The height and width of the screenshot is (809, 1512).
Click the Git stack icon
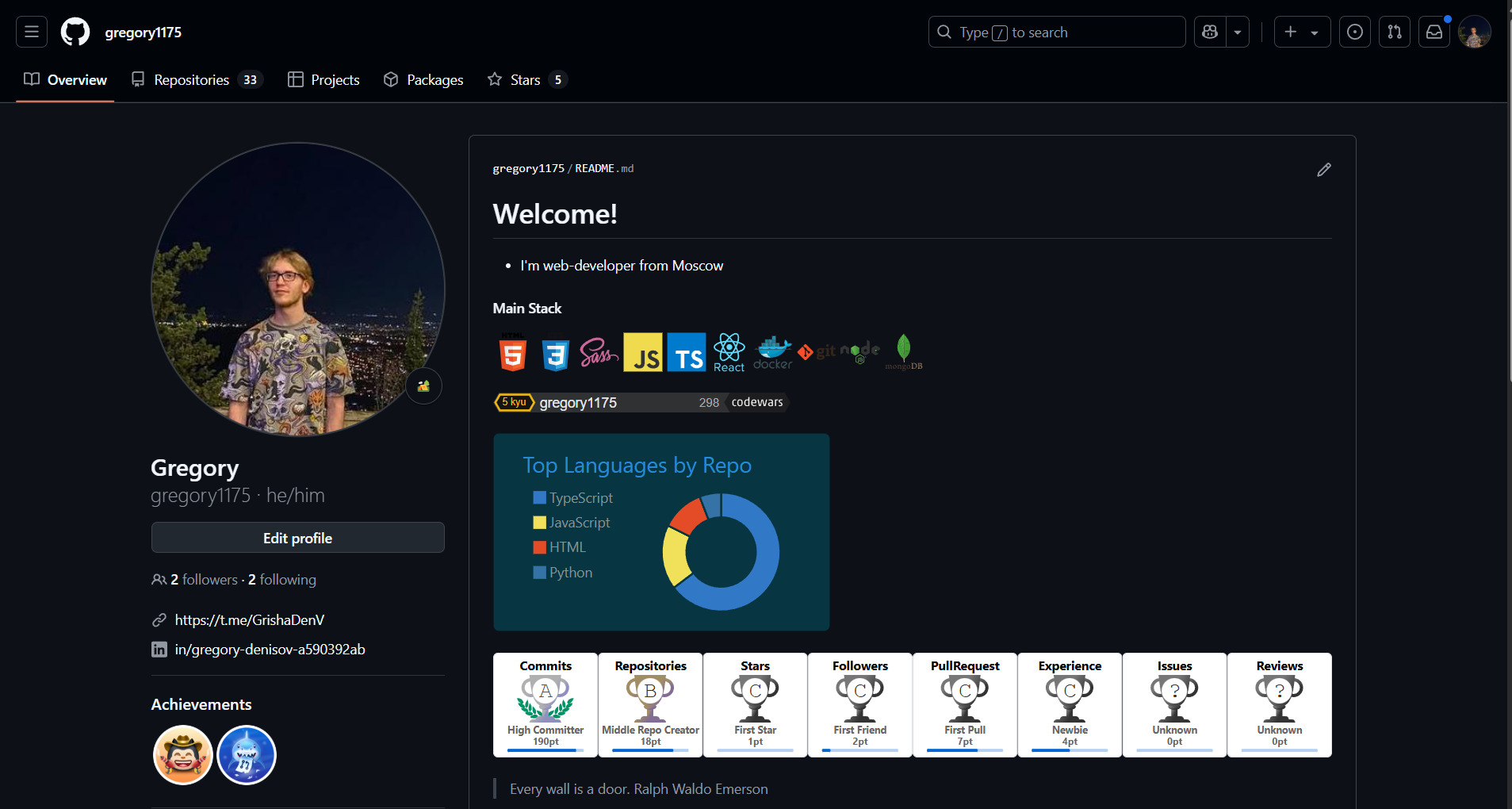coord(817,351)
